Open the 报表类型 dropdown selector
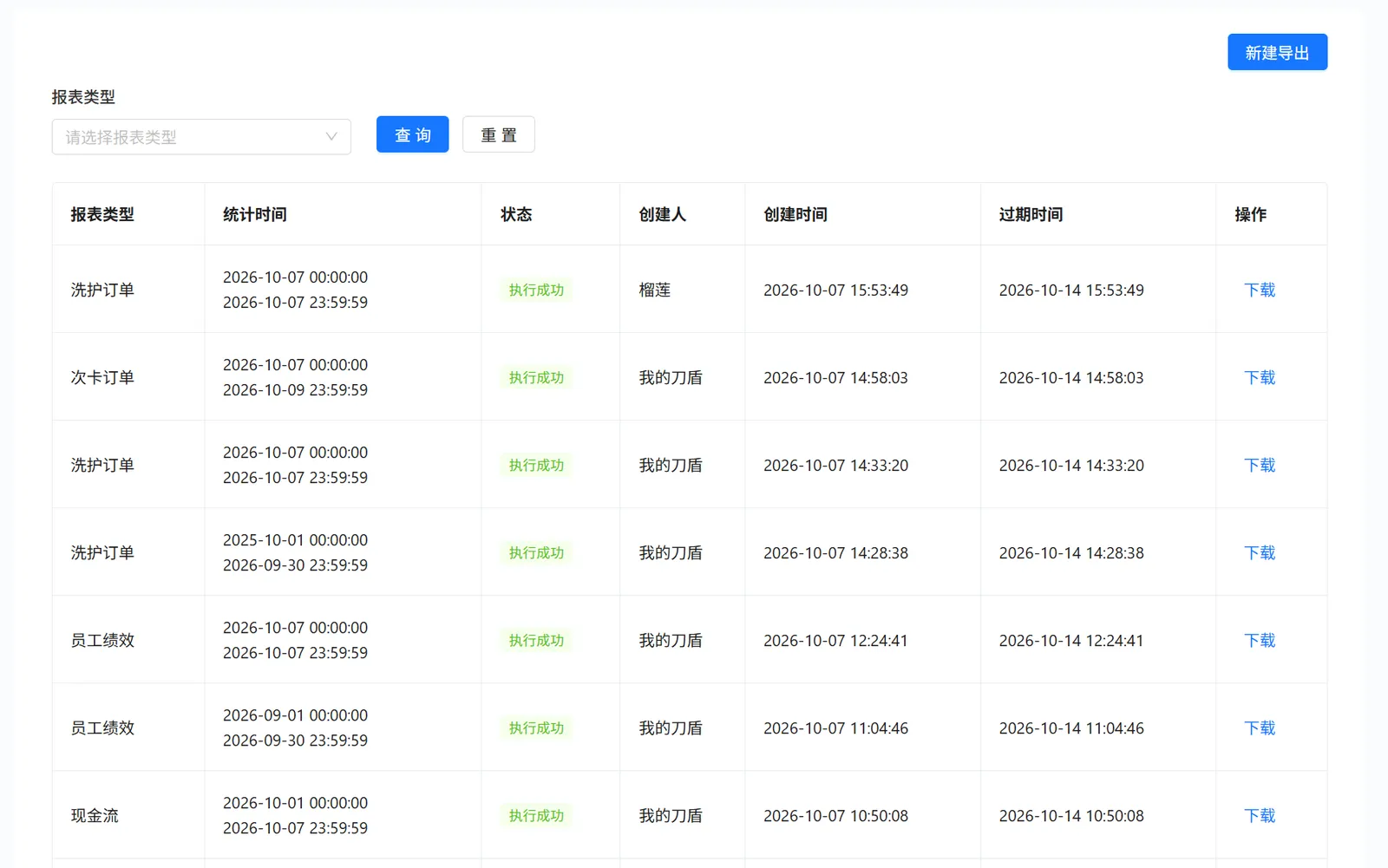Screen dimensions: 1388x868 201,137
